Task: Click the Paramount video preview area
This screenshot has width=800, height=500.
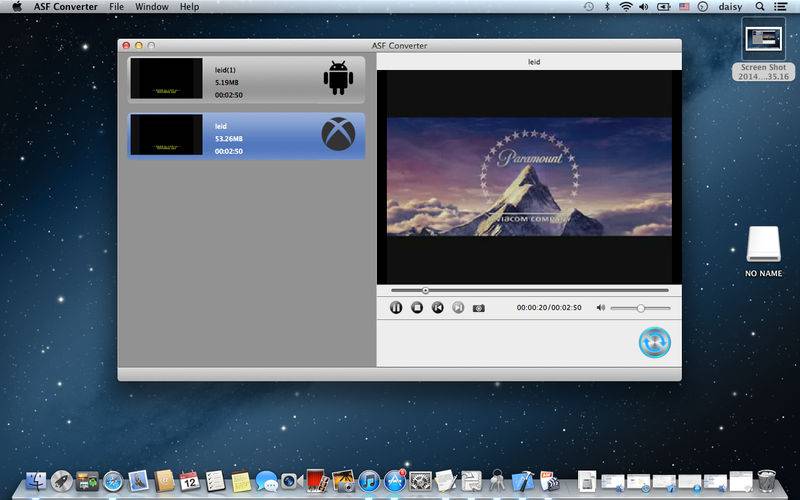Action: pos(529,177)
